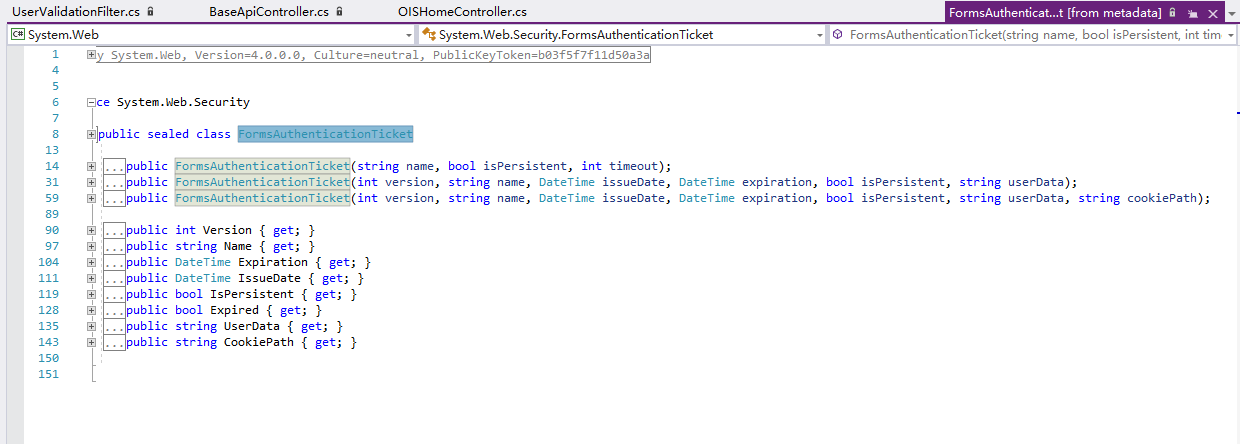Expand the CookiePath property outline
Image resolution: width=1240 pixels, height=444 pixels.
coord(92,342)
